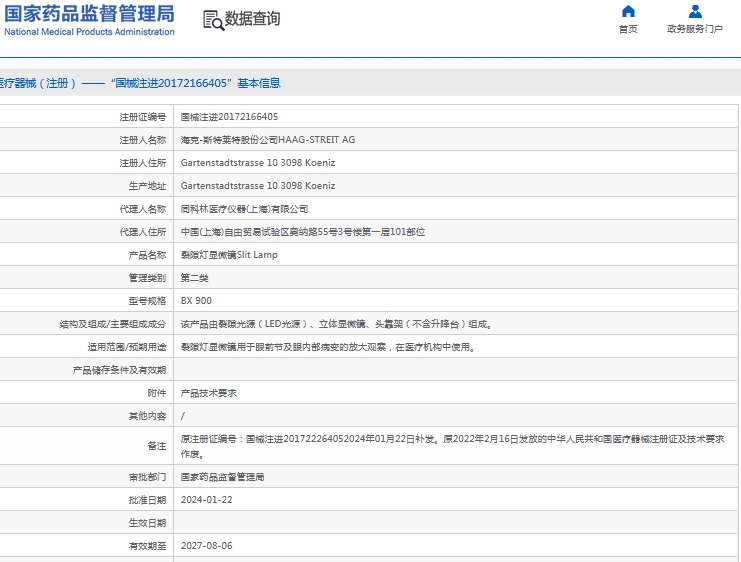Click National Medical Products Administration text
Image resolution: width=741 pixels, height=562 pixels.
pos(89,32)
